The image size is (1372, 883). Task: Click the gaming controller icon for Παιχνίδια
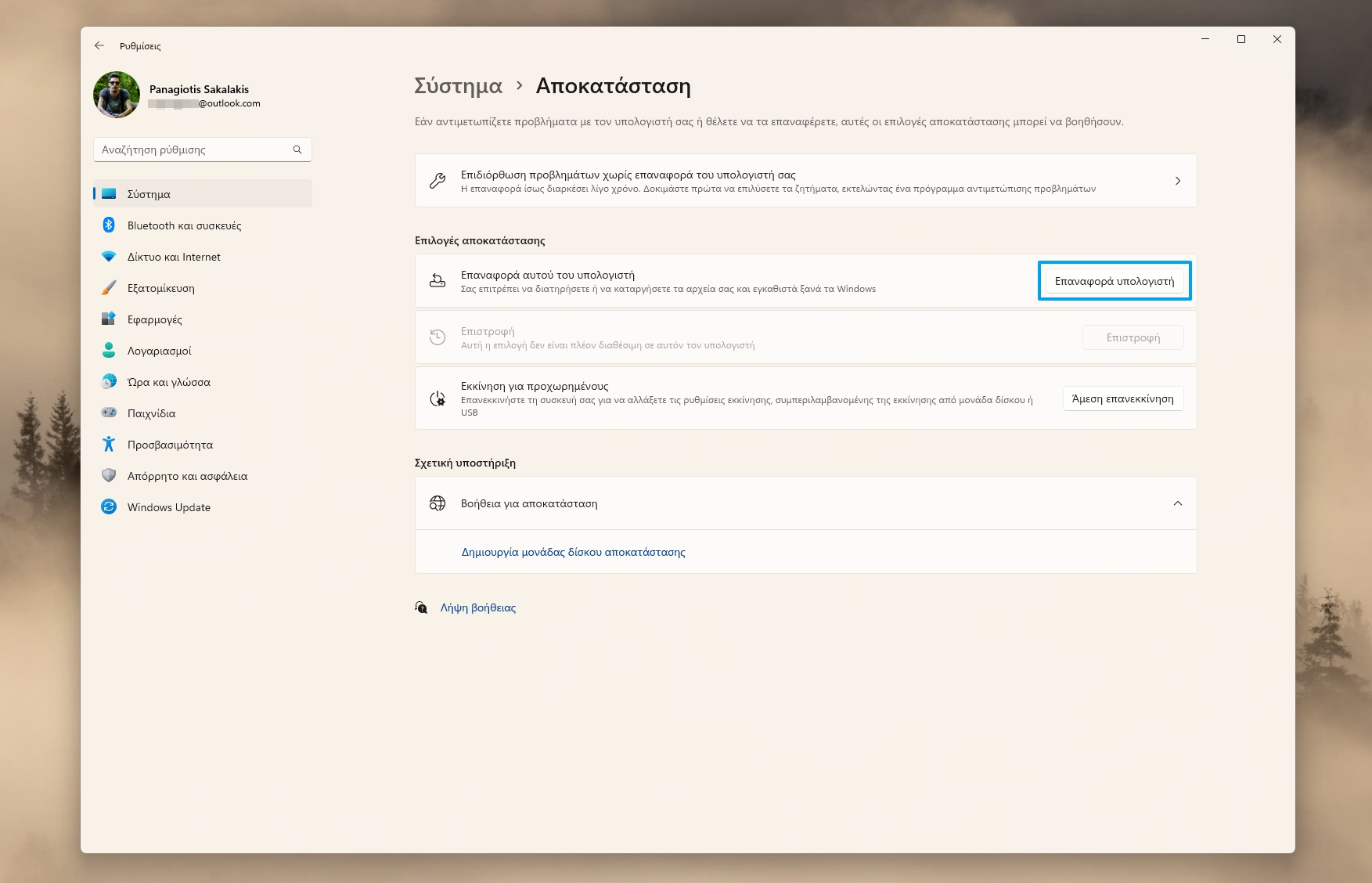[x=109, y=413]
